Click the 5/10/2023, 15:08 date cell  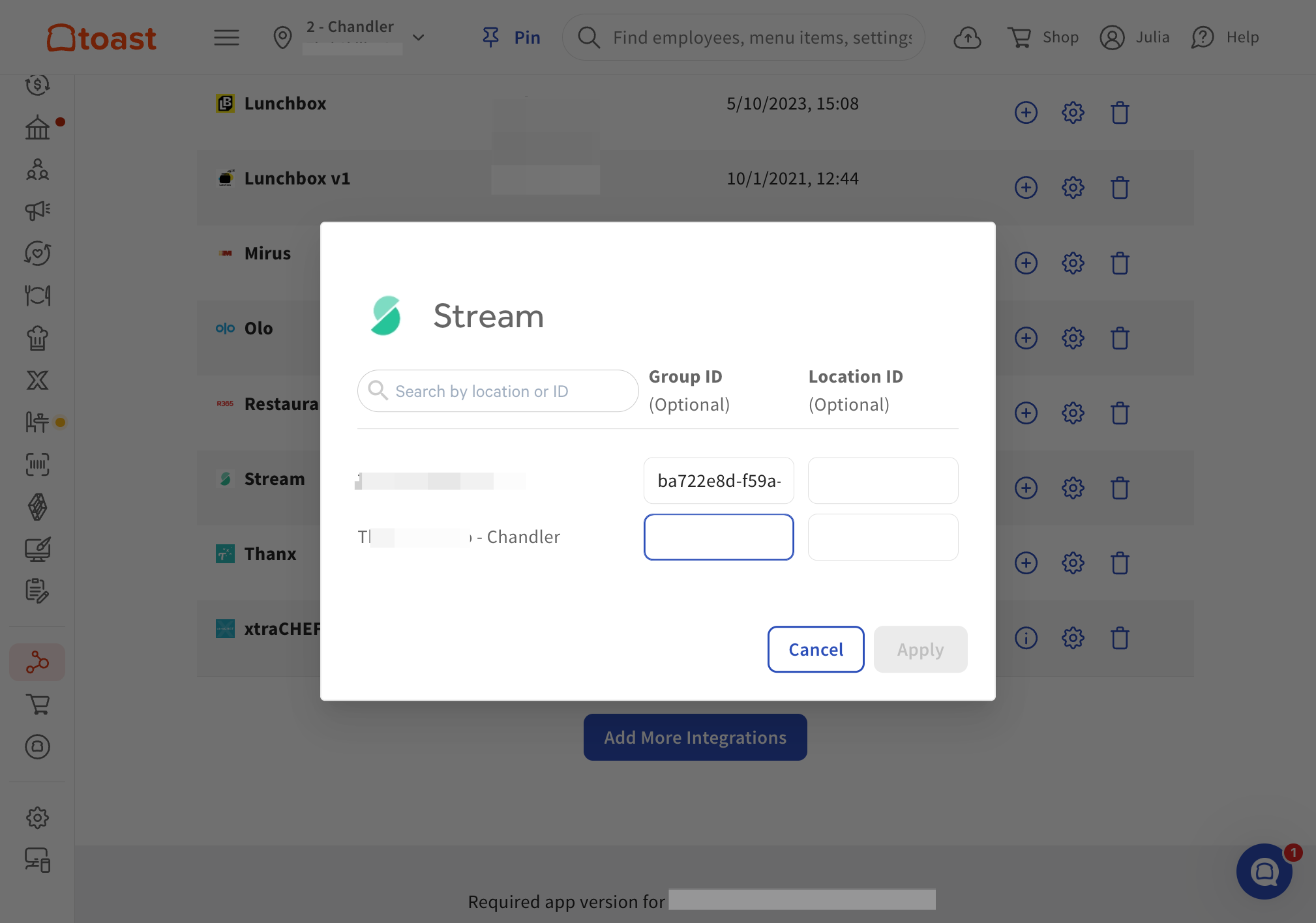coord(792,104)
